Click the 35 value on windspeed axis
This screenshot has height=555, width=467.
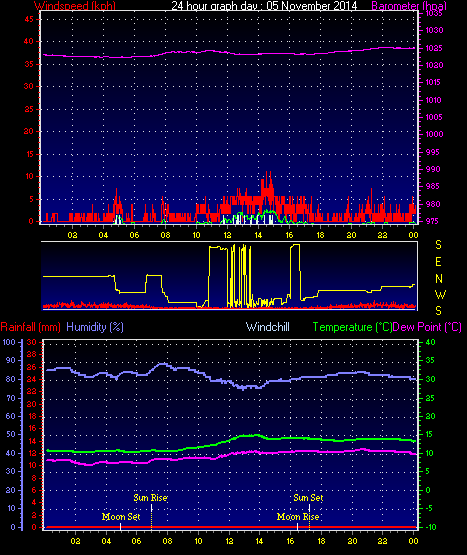(x=29, y=64)
